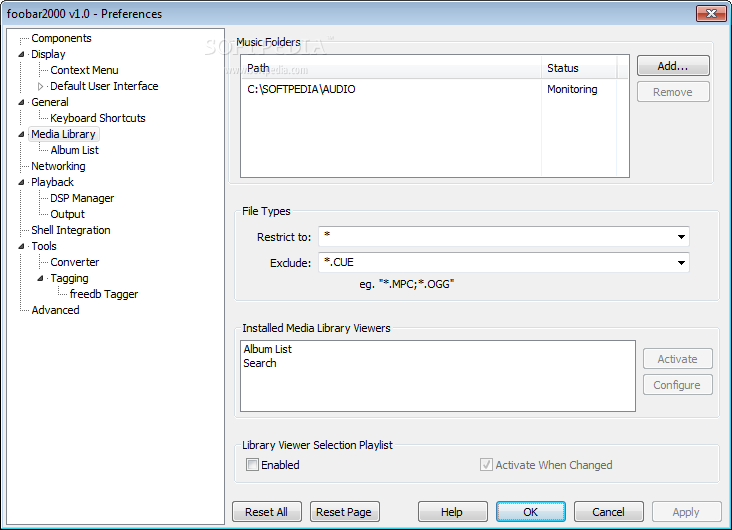Open freedb Tagger page
The width and height of the screenshot is (732, 530).
click(x=104, y=294)
